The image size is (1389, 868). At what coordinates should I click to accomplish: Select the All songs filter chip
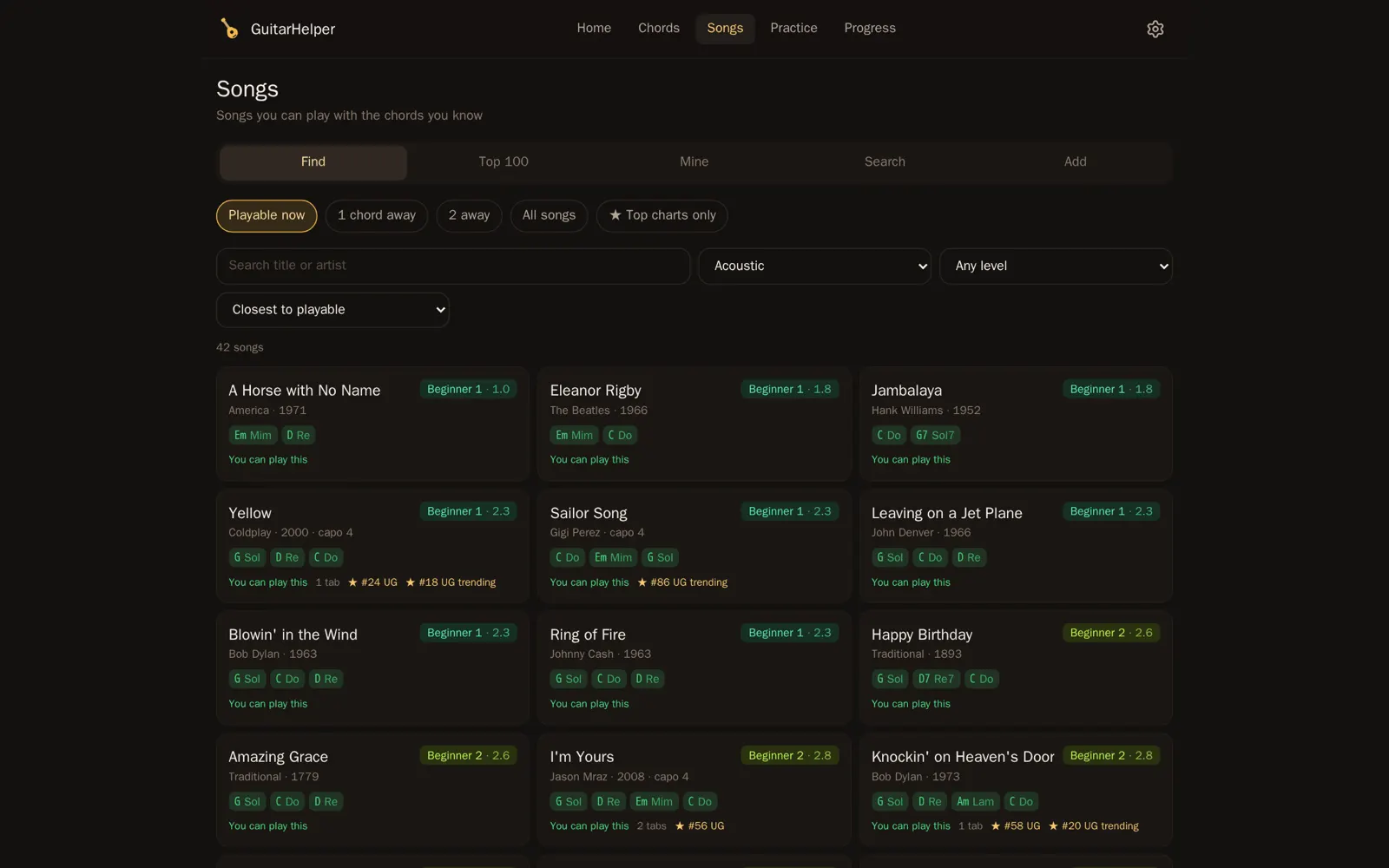coord(549,215)
